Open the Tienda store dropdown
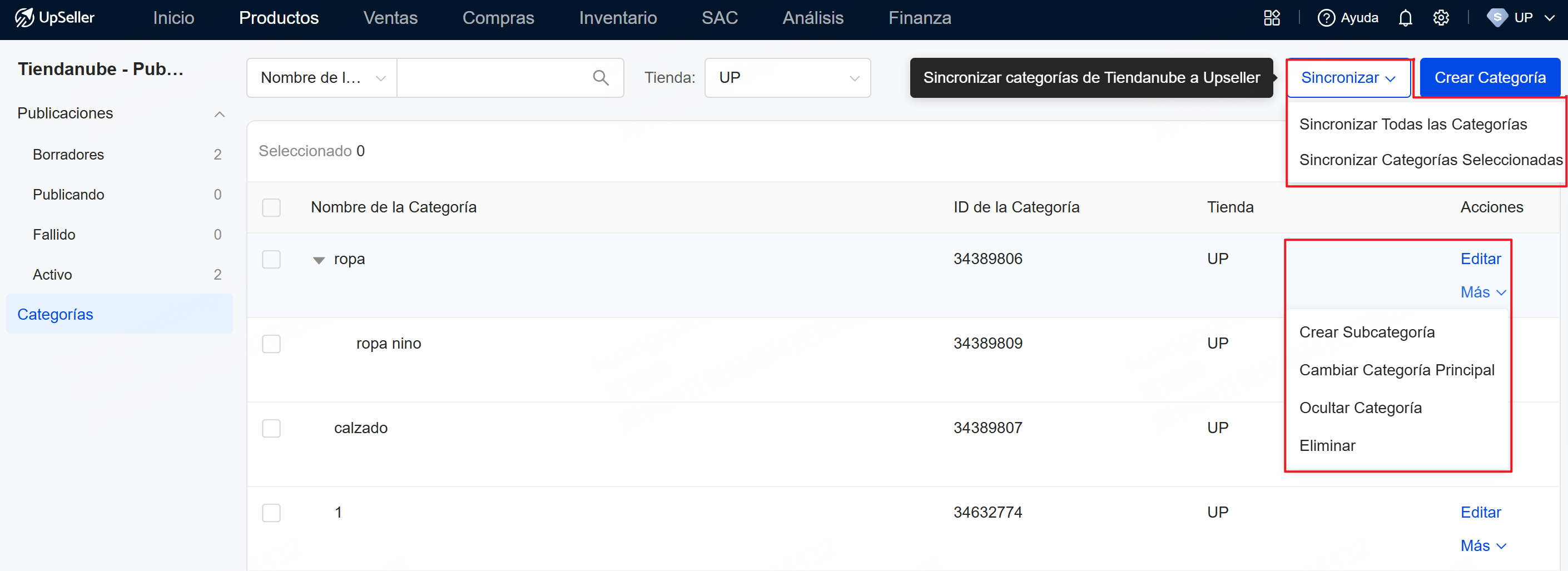This screenshot has height=571, width=1568. (787, 78)
